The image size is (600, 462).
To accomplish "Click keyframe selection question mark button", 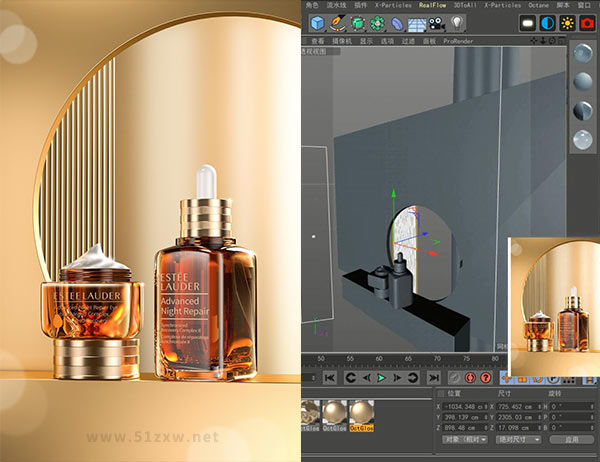I will coord(486,378).
